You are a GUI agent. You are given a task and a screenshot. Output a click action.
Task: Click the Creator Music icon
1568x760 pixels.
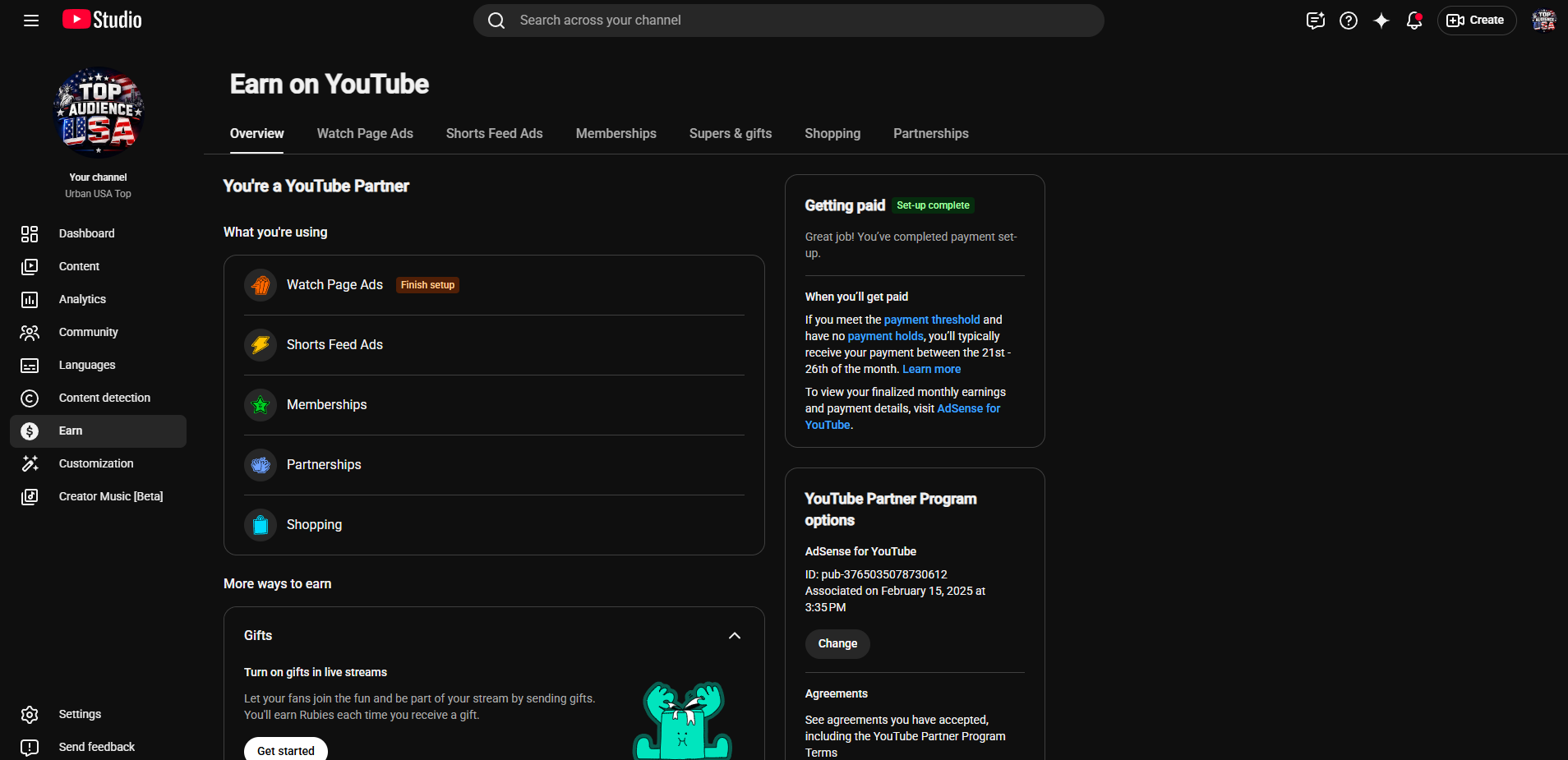click(x=30, y=497)
